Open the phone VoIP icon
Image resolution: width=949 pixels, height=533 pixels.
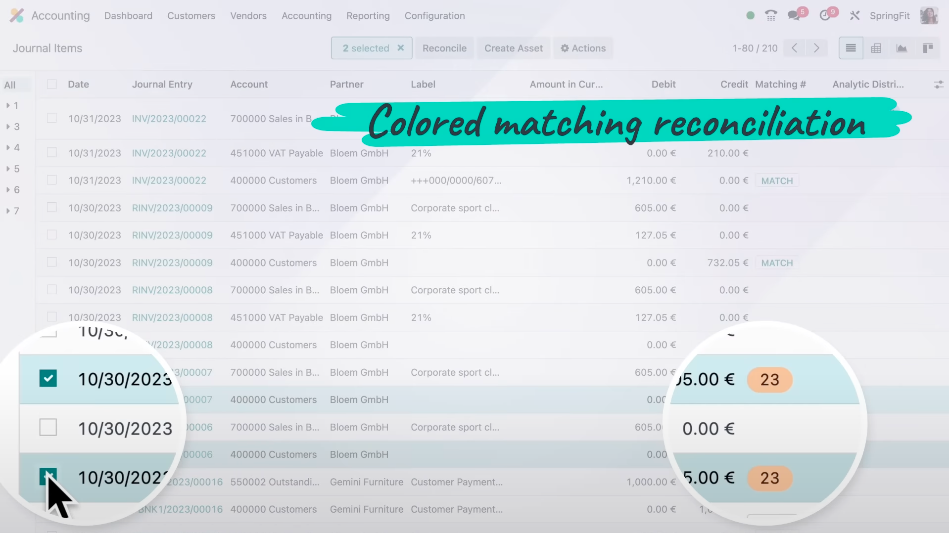point(770,16)
